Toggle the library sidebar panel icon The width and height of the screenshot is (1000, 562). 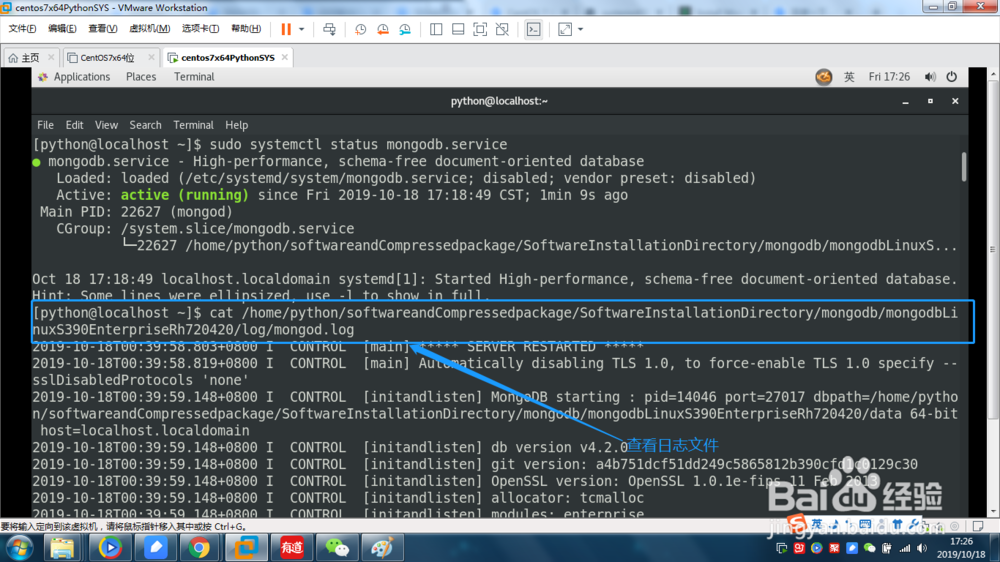point(436,29)
